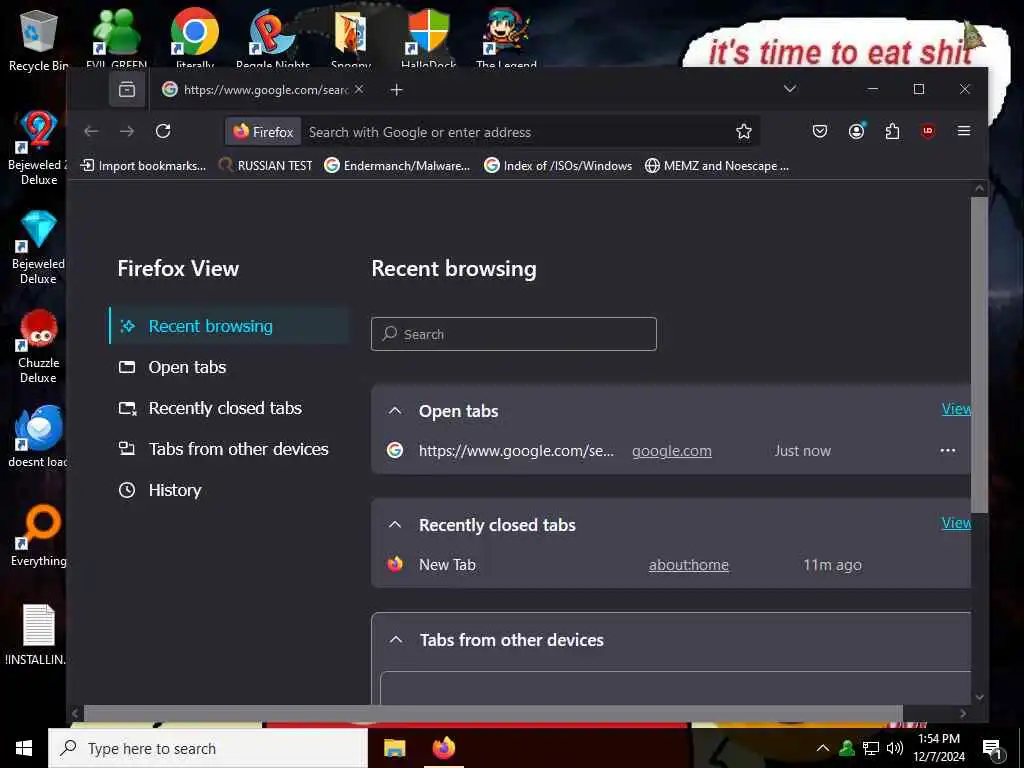The height and width of the screenshot is (768, 1024).
Task: Select History in Firefox View sidebar
Action: tap(229, 490)
